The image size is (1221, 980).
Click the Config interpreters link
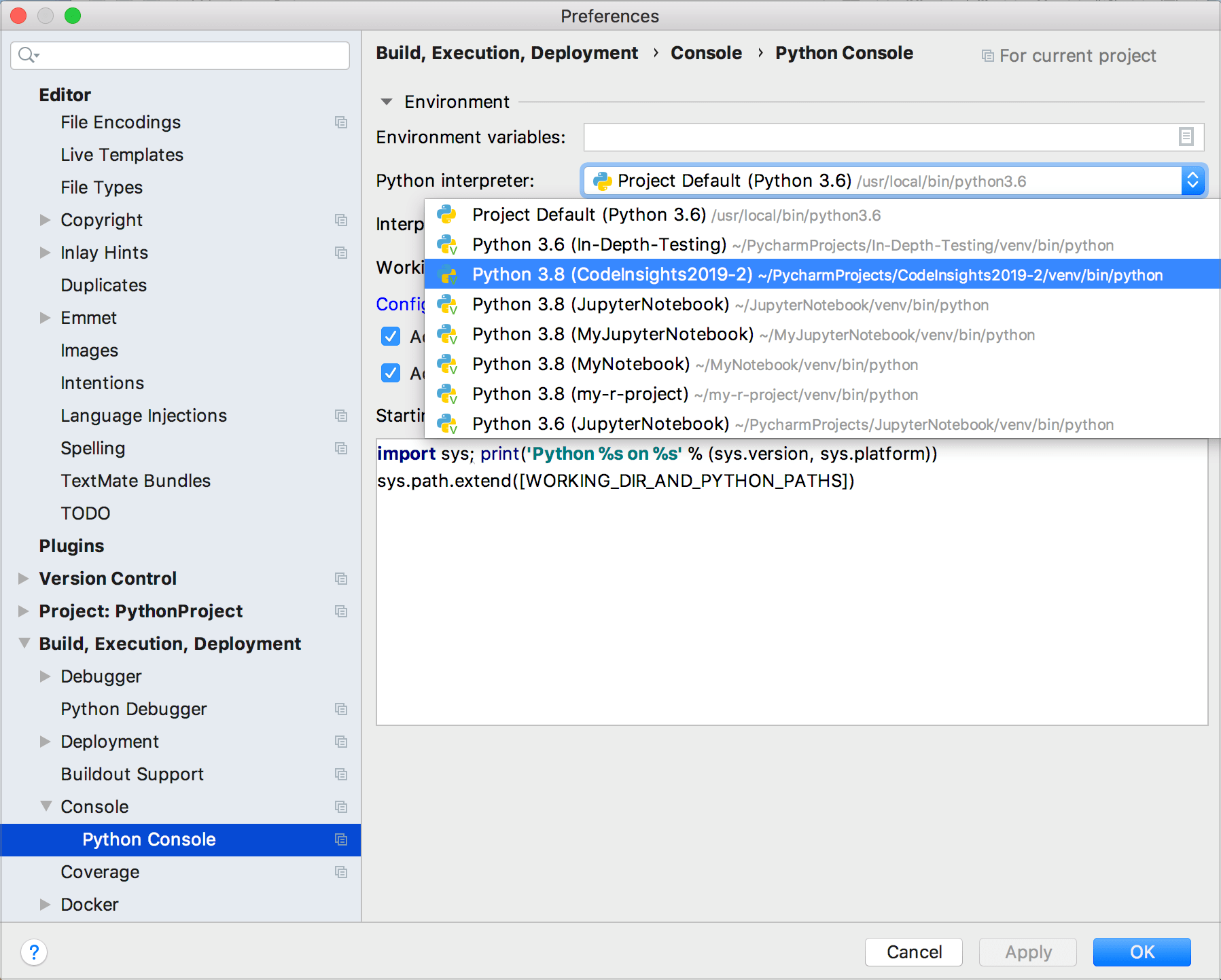[401, 304]
